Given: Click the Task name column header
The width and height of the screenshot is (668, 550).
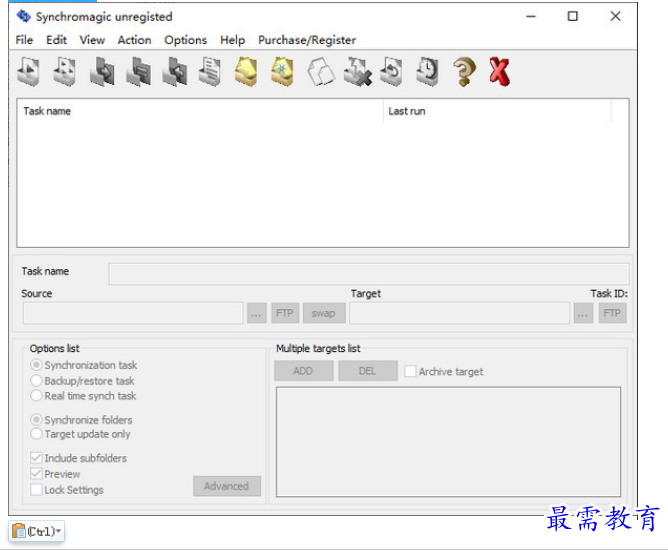Looking at the screenshot, I should (200, 111).
